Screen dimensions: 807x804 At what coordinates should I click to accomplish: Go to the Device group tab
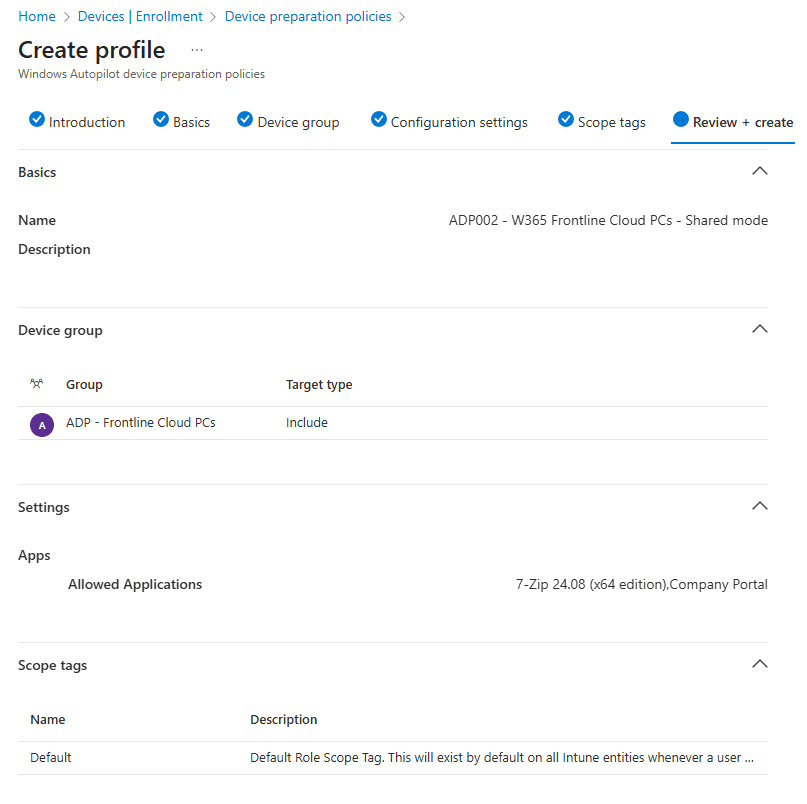tap(298, 123)
